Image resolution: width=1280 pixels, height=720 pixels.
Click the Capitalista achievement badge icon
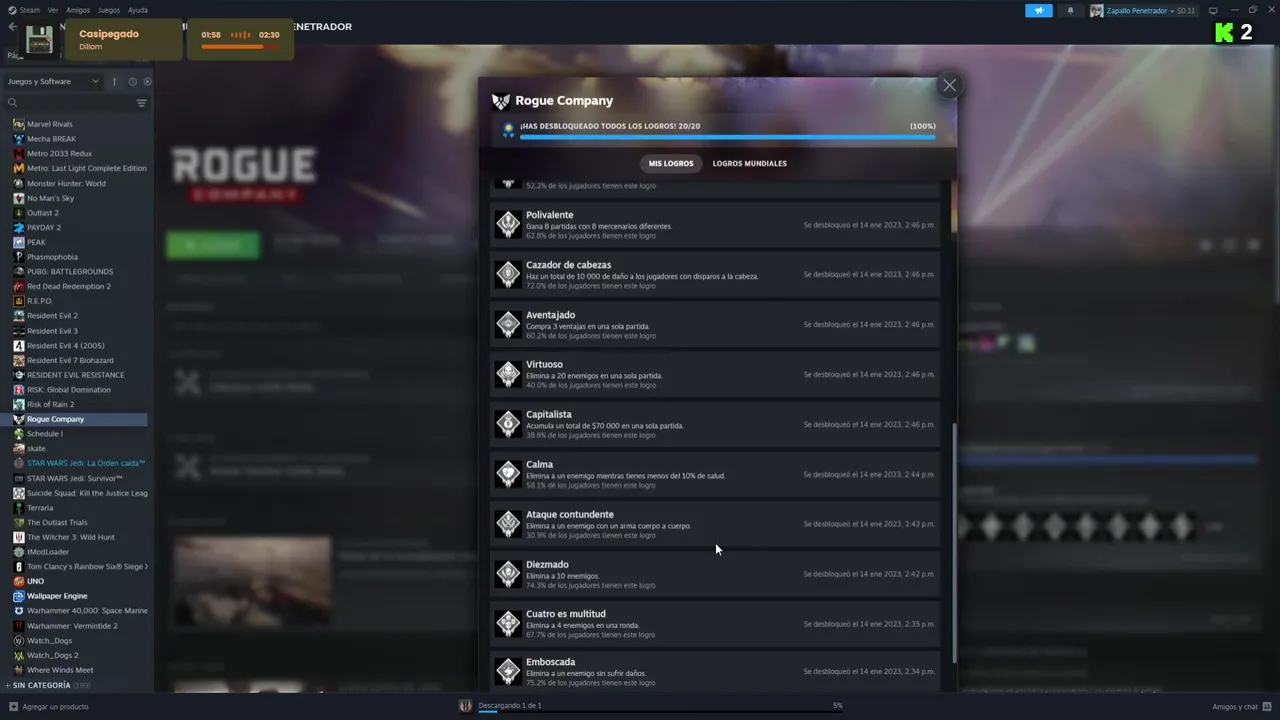coord(508,424)
